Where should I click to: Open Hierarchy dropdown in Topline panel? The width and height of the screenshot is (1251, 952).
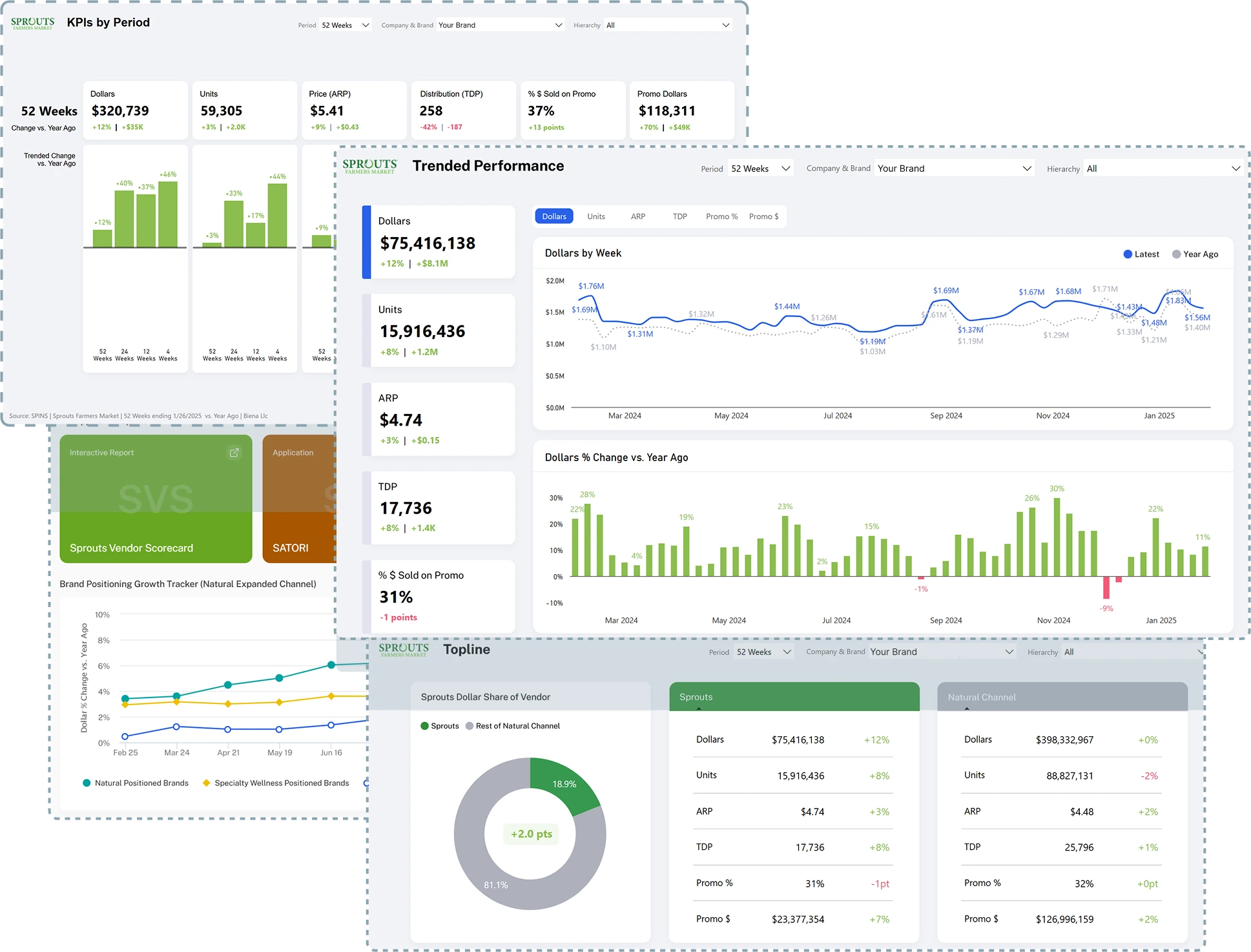click(x=1133, y=652)
